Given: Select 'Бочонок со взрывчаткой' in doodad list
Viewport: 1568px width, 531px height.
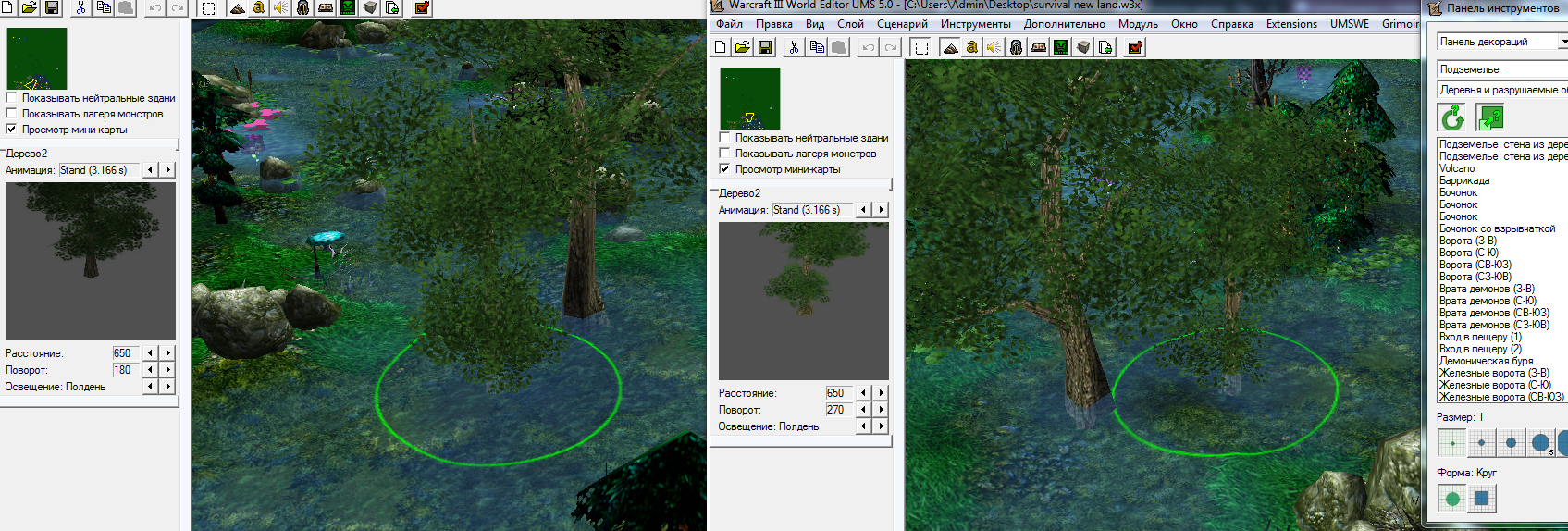Looking at the screenshot, I should [1497, 228].
